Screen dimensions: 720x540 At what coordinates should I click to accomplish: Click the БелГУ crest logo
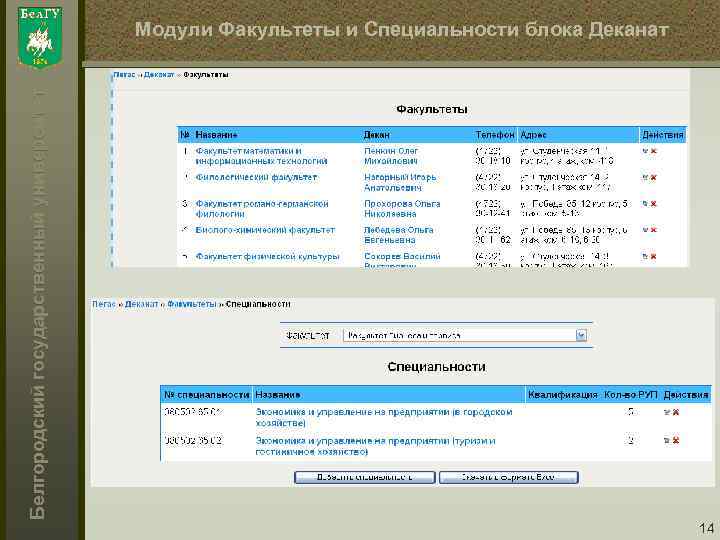(x=40, y=37)
